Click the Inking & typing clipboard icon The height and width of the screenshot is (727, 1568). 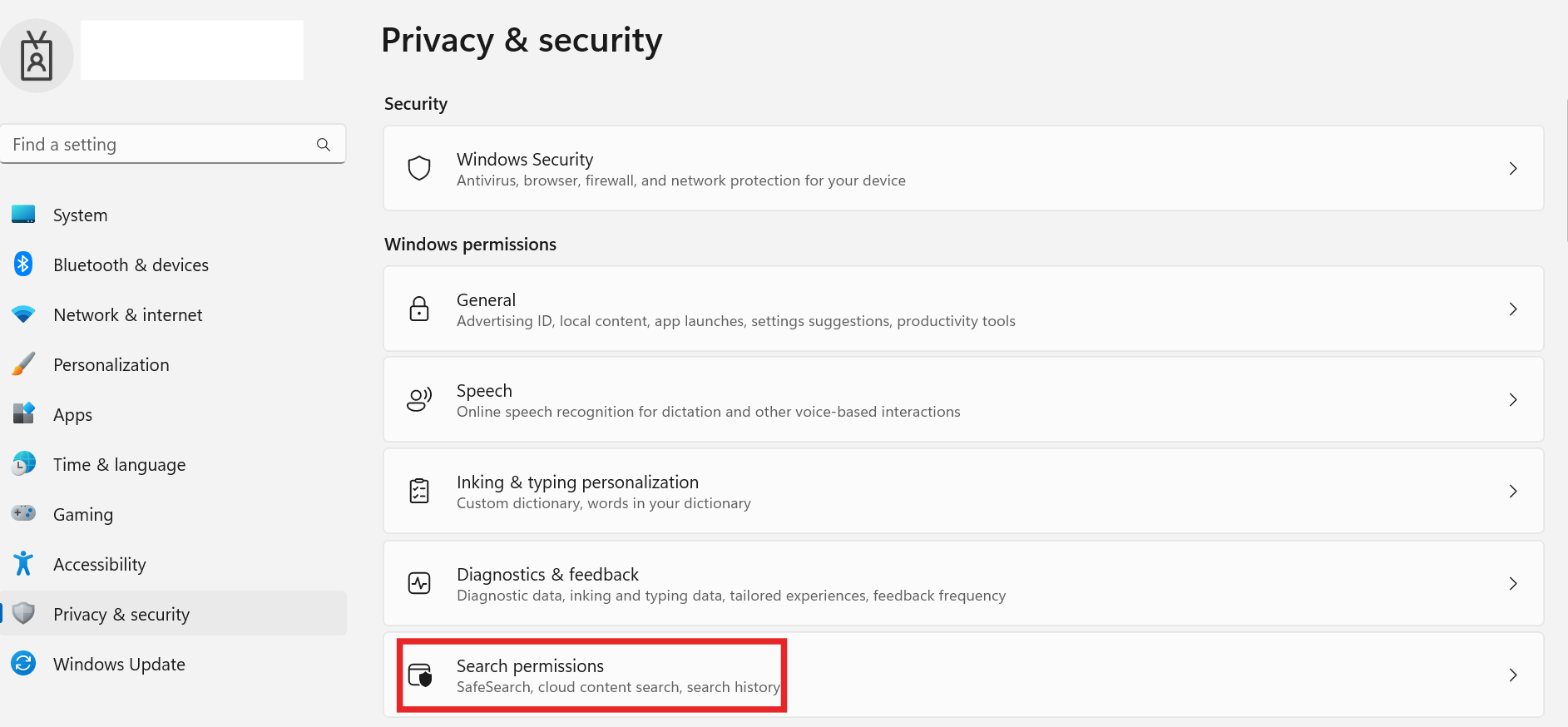click(x=419, y=491)
